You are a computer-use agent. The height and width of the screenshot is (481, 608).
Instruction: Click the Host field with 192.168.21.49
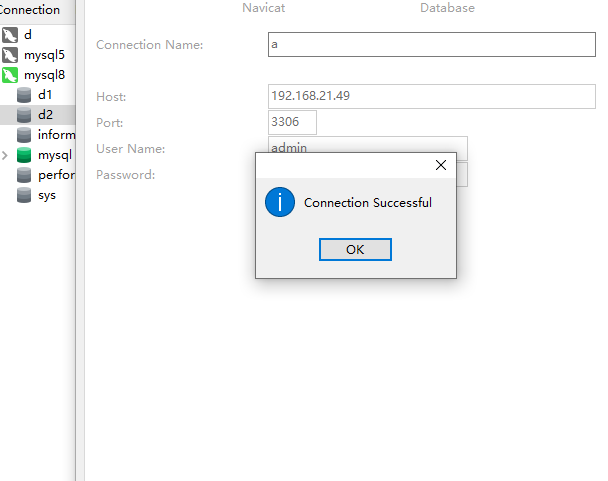coord(432,96)
